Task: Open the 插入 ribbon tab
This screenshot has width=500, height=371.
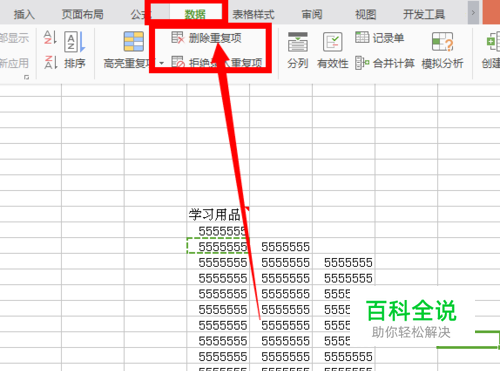Action: pos(24,14)
